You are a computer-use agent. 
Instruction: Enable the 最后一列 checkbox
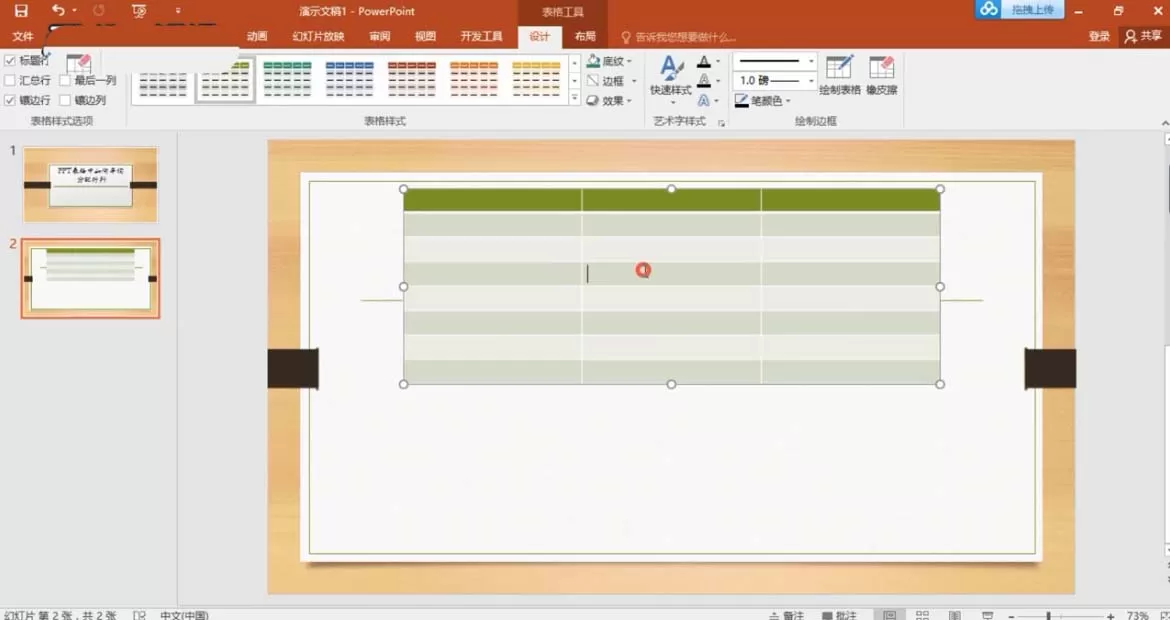65,81
